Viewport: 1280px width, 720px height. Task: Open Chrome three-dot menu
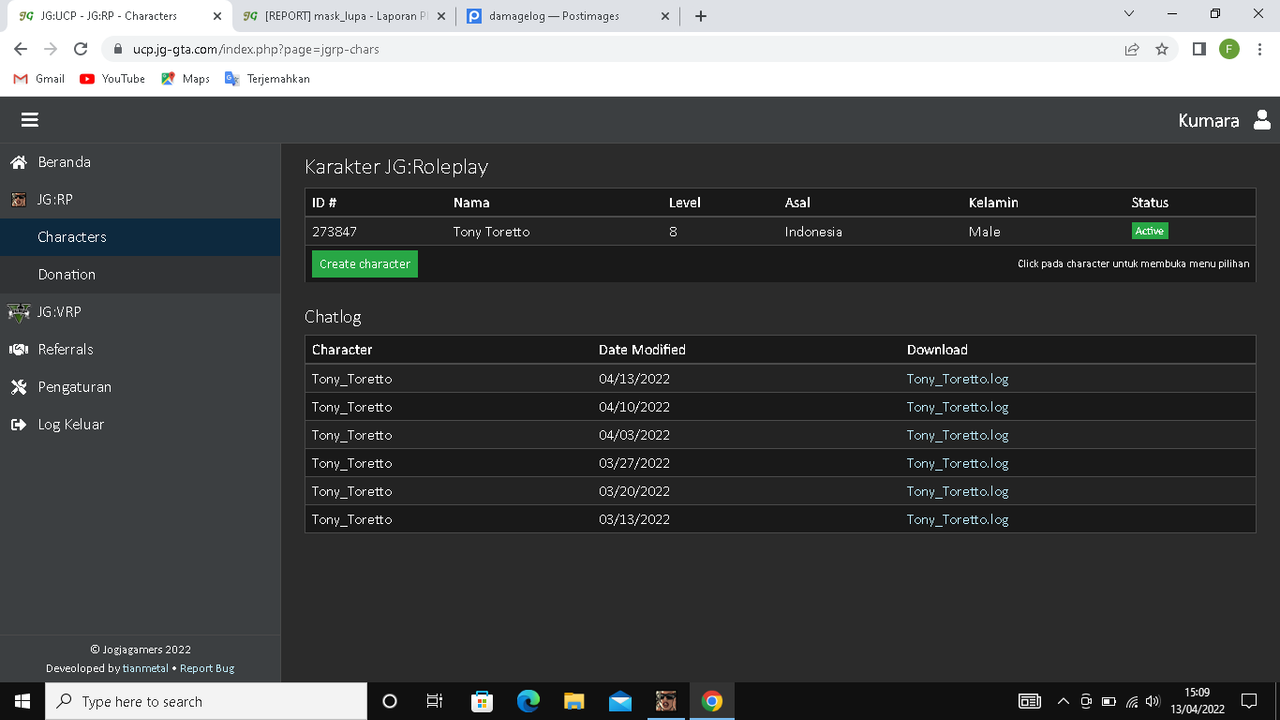[x=1259, y=49]
